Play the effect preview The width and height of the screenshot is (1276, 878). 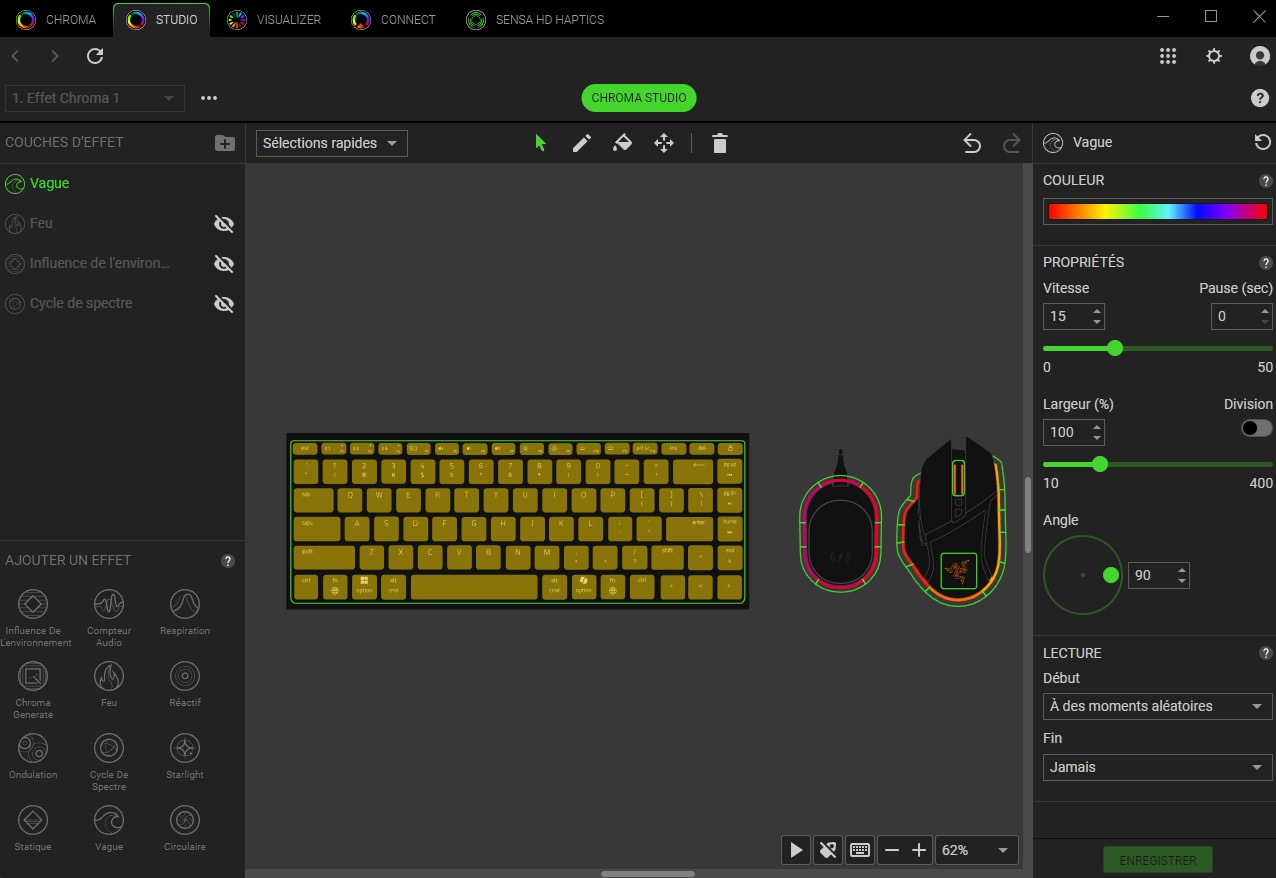[x=796, y=850]
